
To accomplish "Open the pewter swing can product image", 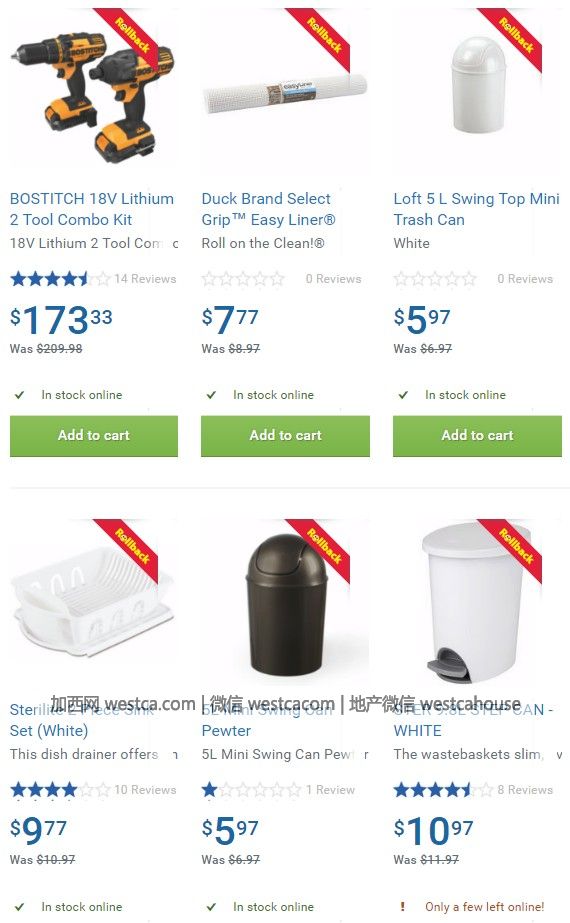I will click(286, 603).
